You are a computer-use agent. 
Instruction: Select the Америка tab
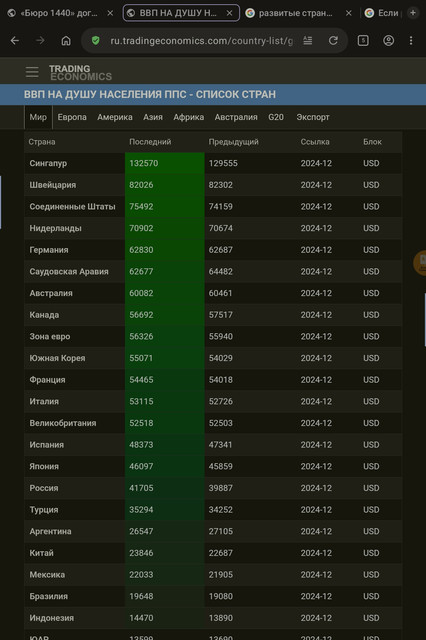[115, 117]
